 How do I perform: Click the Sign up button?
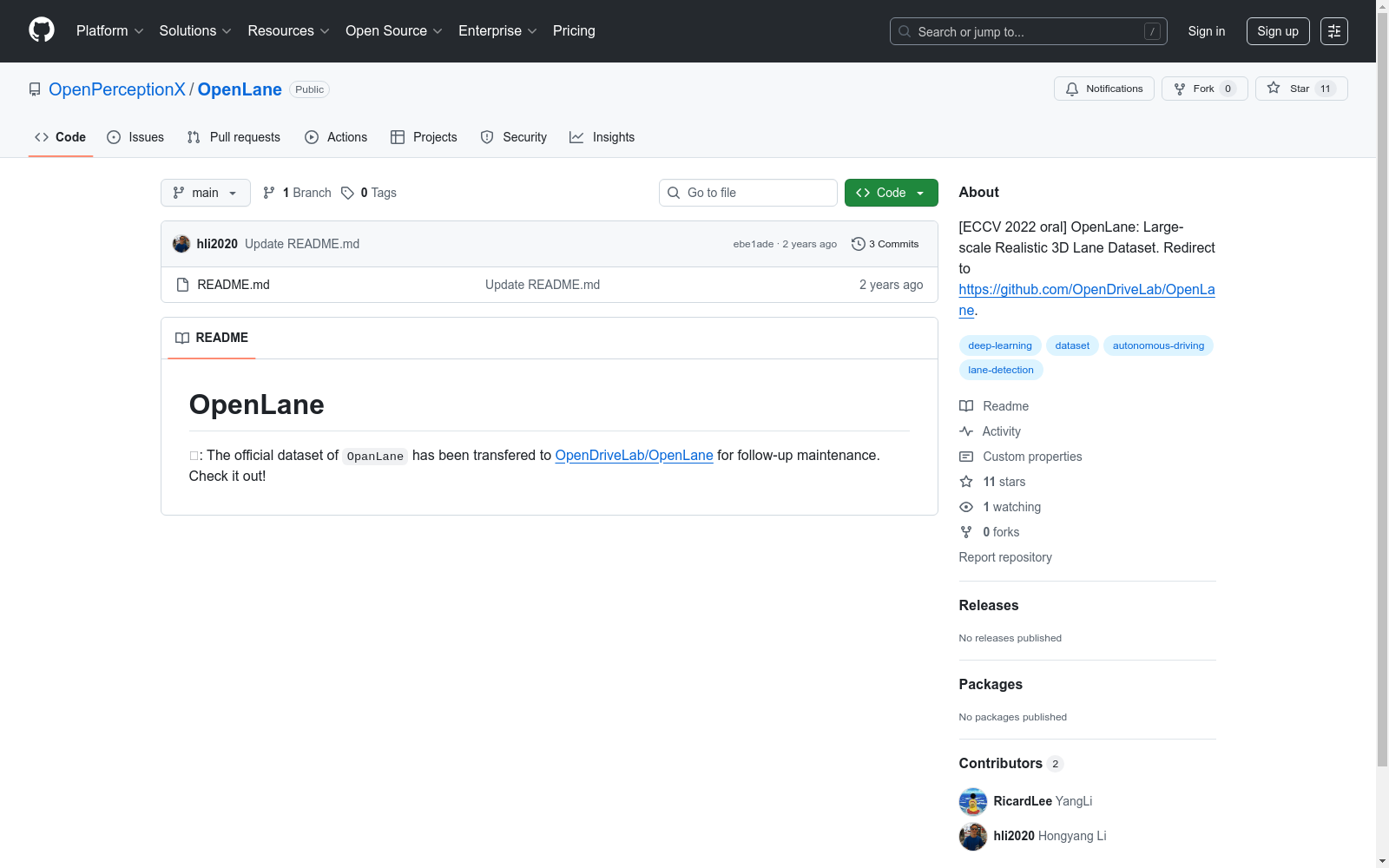[x=1278, y=31]
